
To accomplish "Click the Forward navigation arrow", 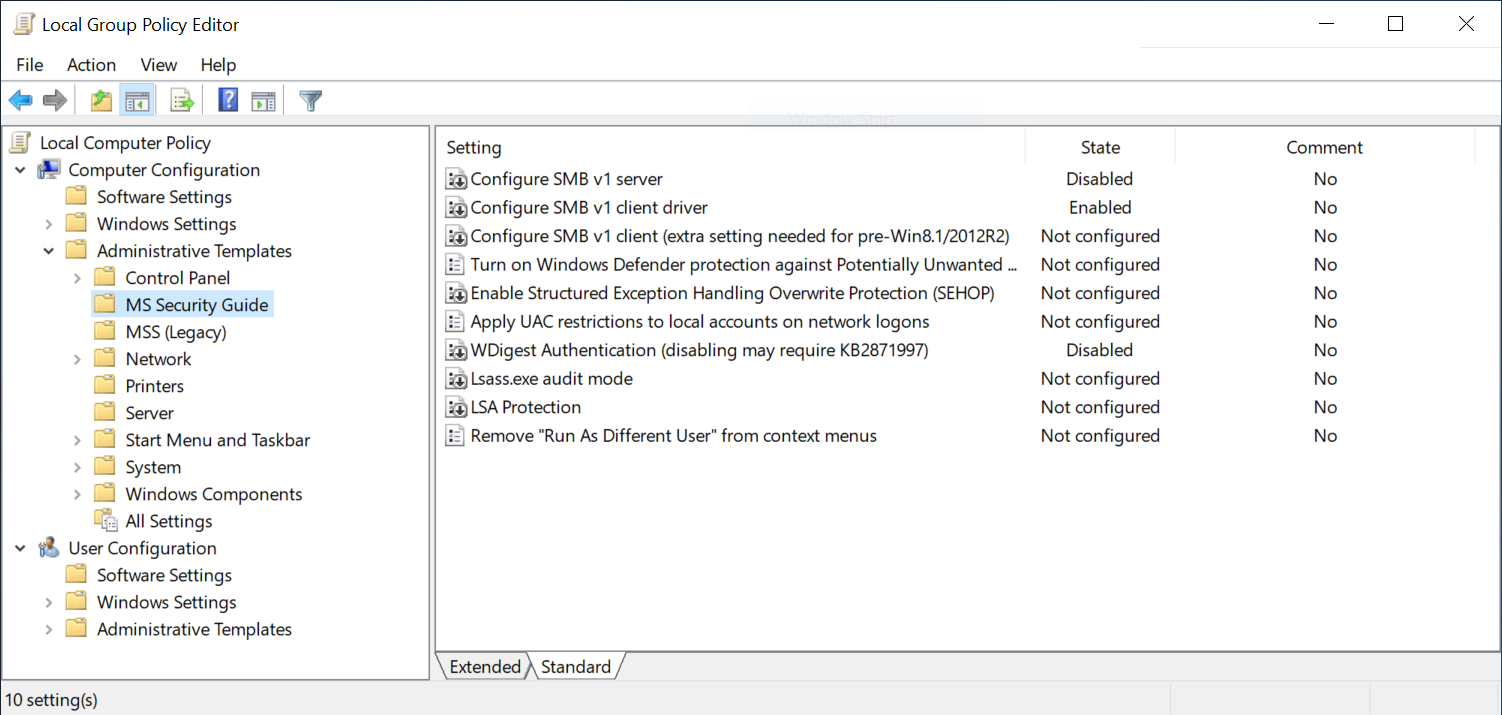I will tap(54, 99).
